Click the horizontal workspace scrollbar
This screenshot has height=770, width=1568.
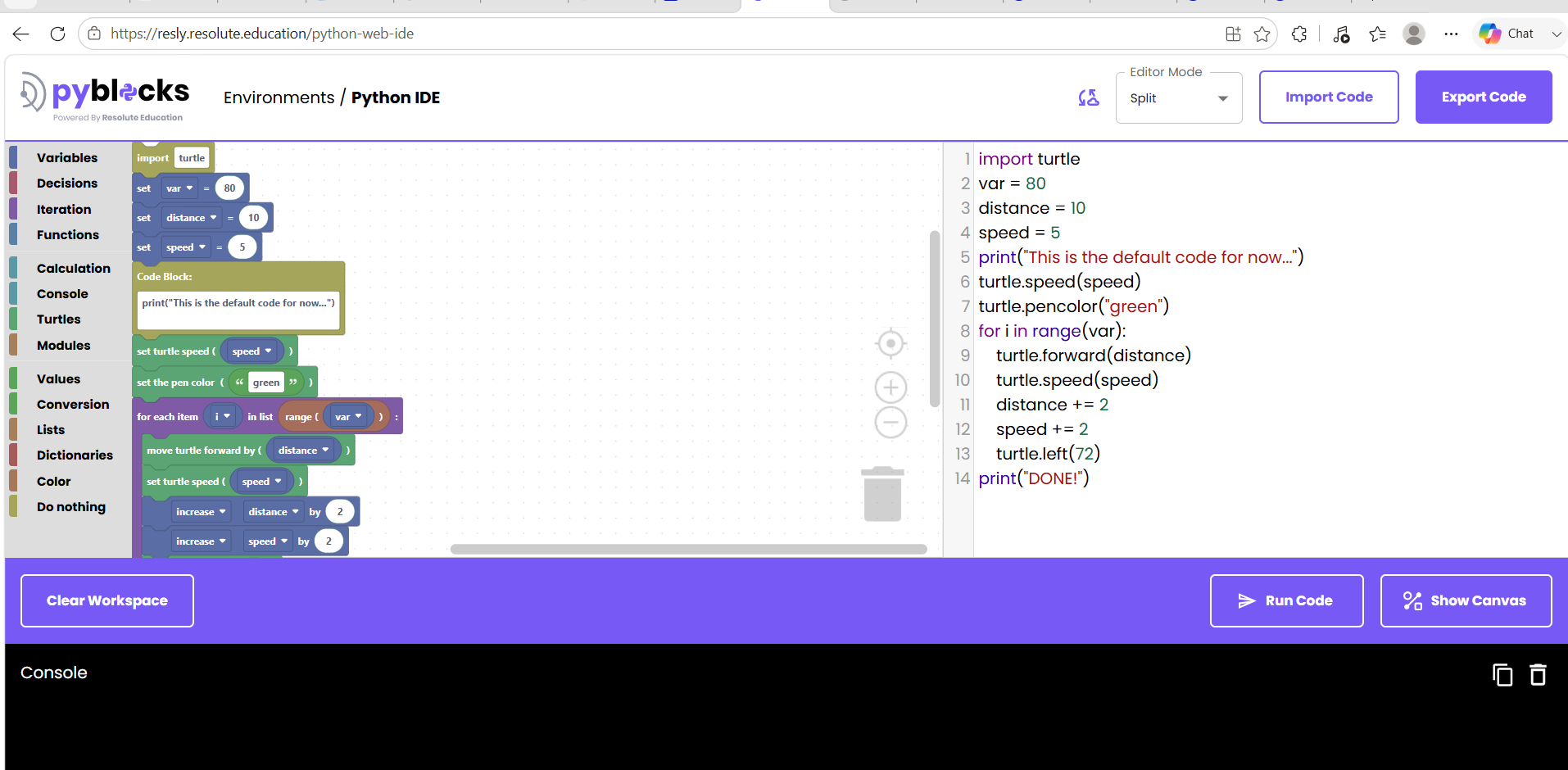pyautogui.click(x=689, y=549)
